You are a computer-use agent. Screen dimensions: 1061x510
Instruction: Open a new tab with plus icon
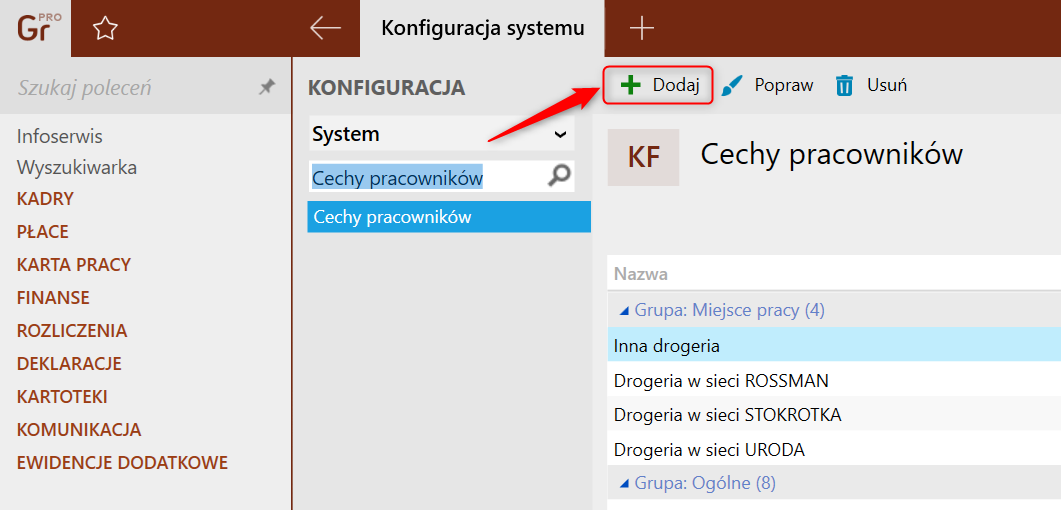click(641, 29)
